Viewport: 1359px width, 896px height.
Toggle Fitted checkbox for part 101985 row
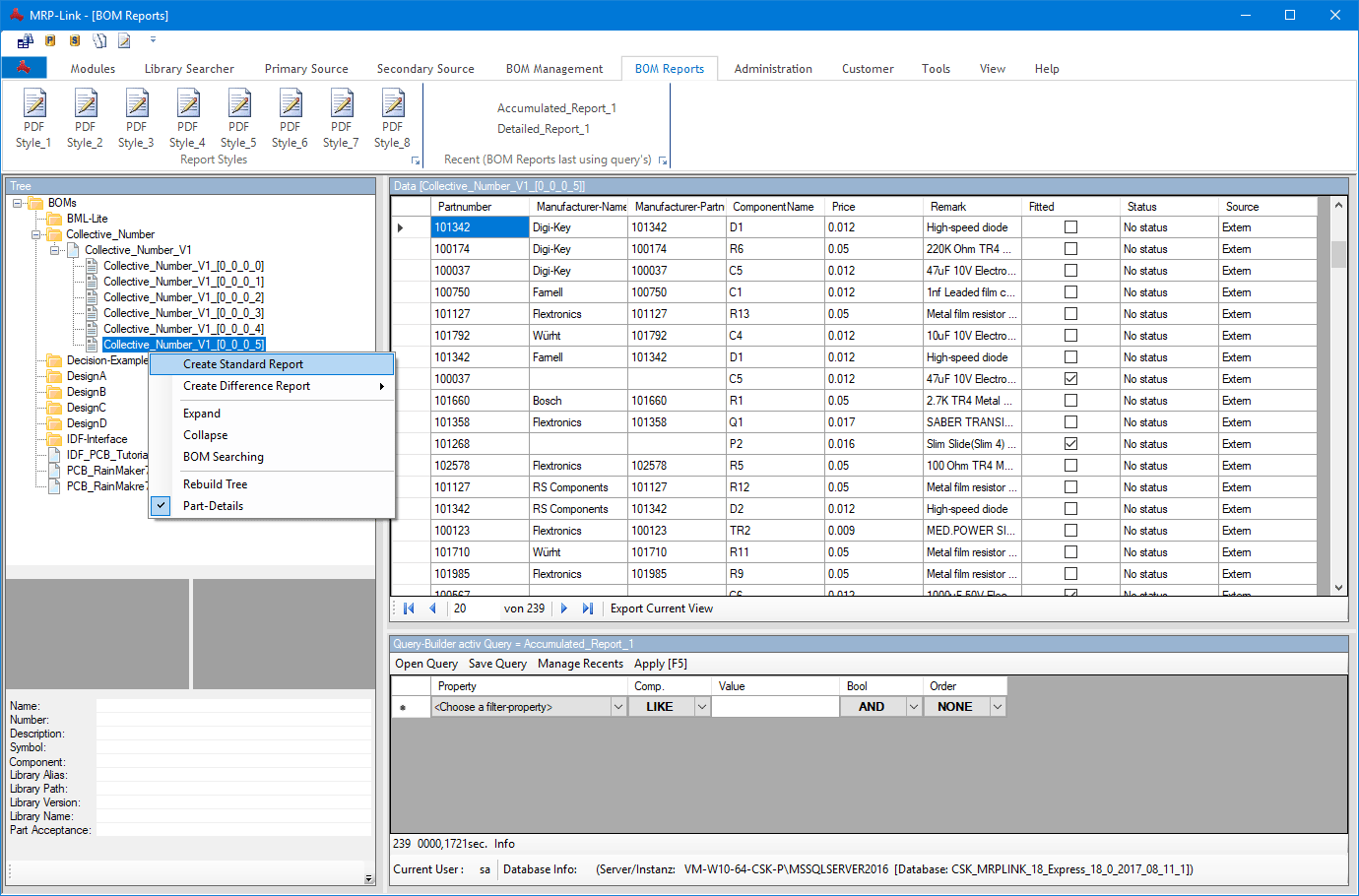(1070, 574)
